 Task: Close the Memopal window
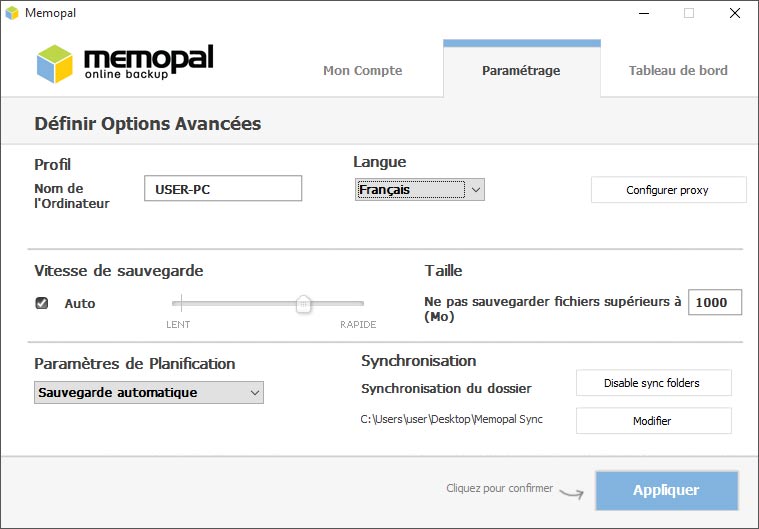click(x=735, y=13)
